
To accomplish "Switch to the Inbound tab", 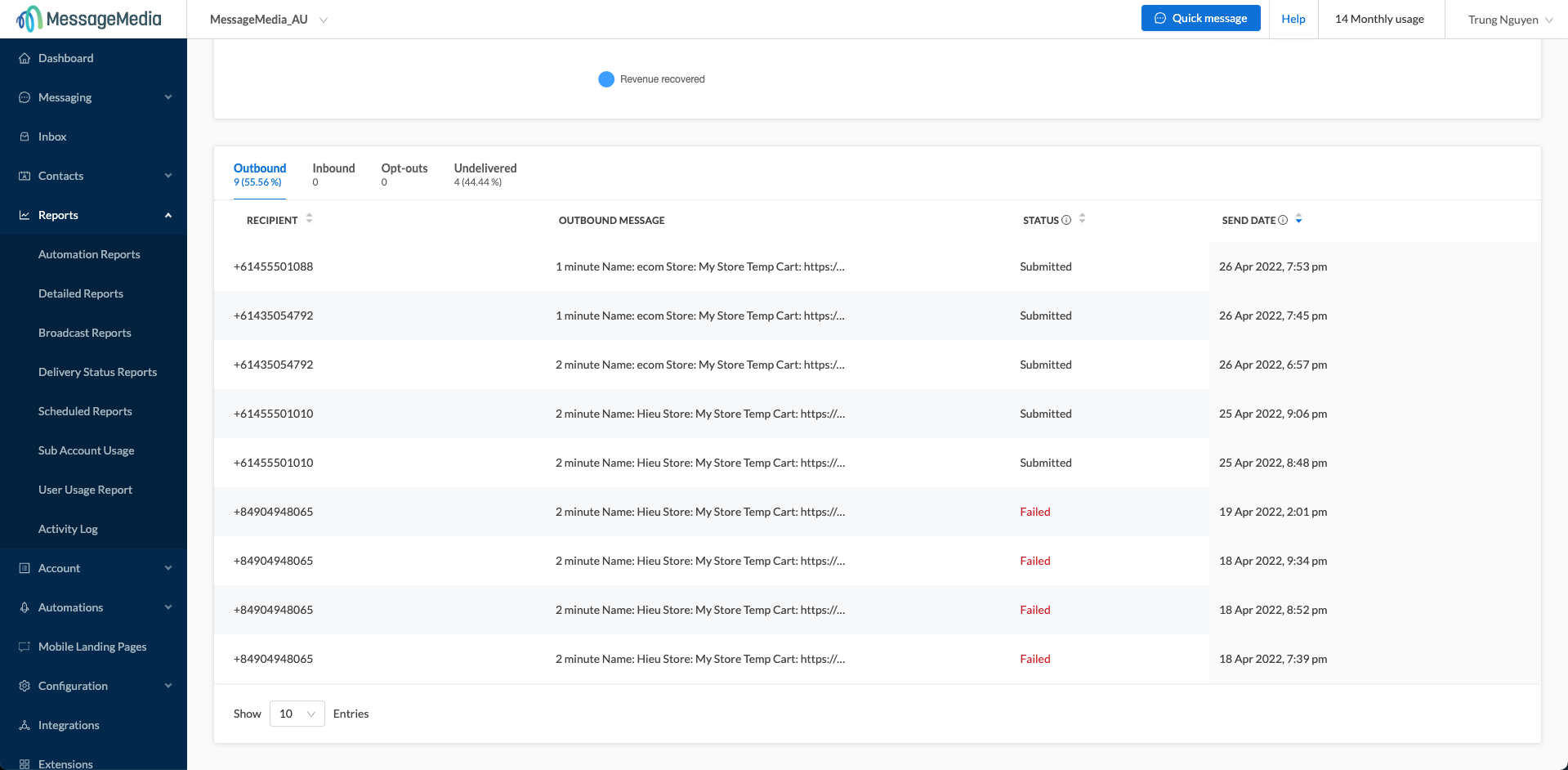I will [x=333, y=174].
